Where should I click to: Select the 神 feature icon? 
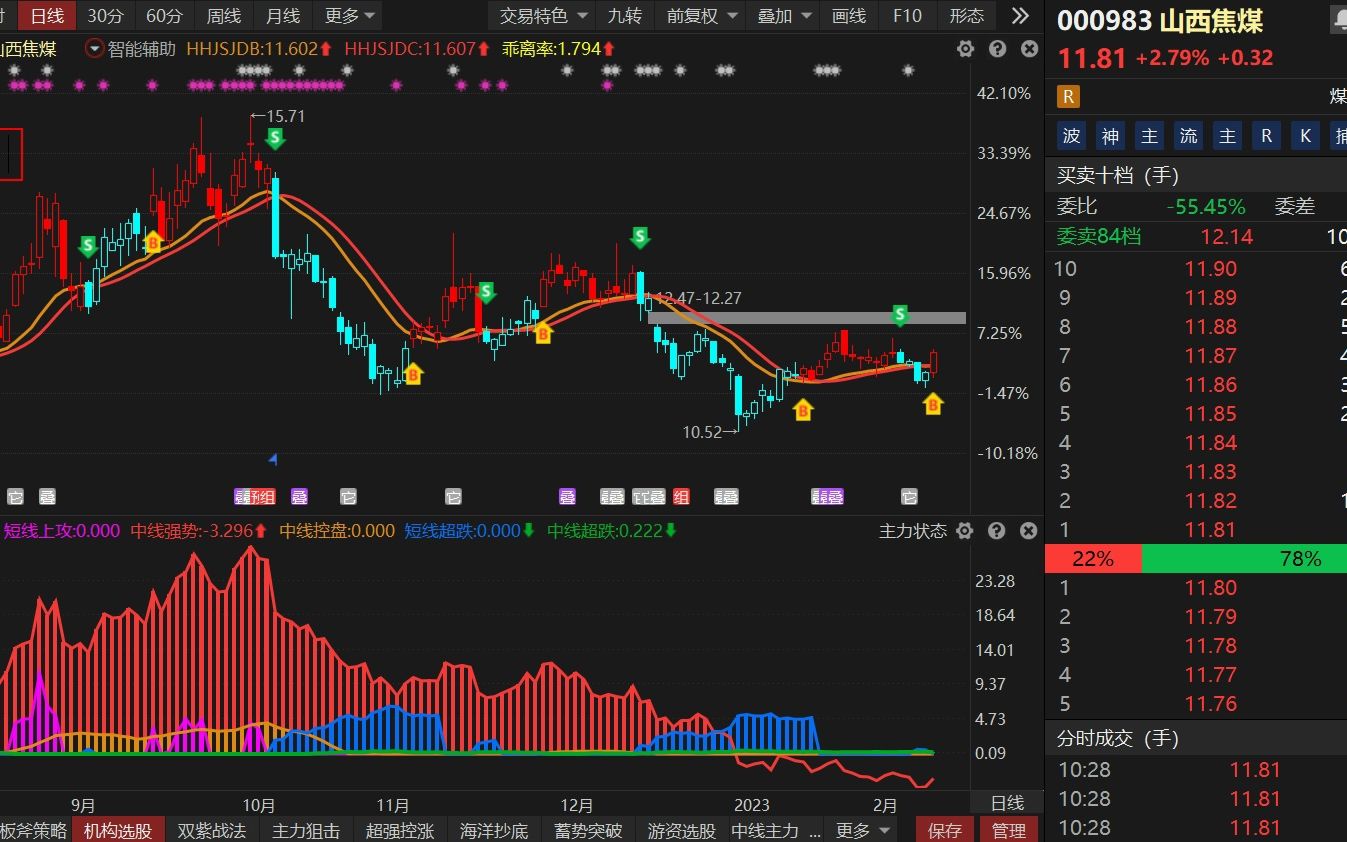pyautogui.click(x=1110, y=136)
